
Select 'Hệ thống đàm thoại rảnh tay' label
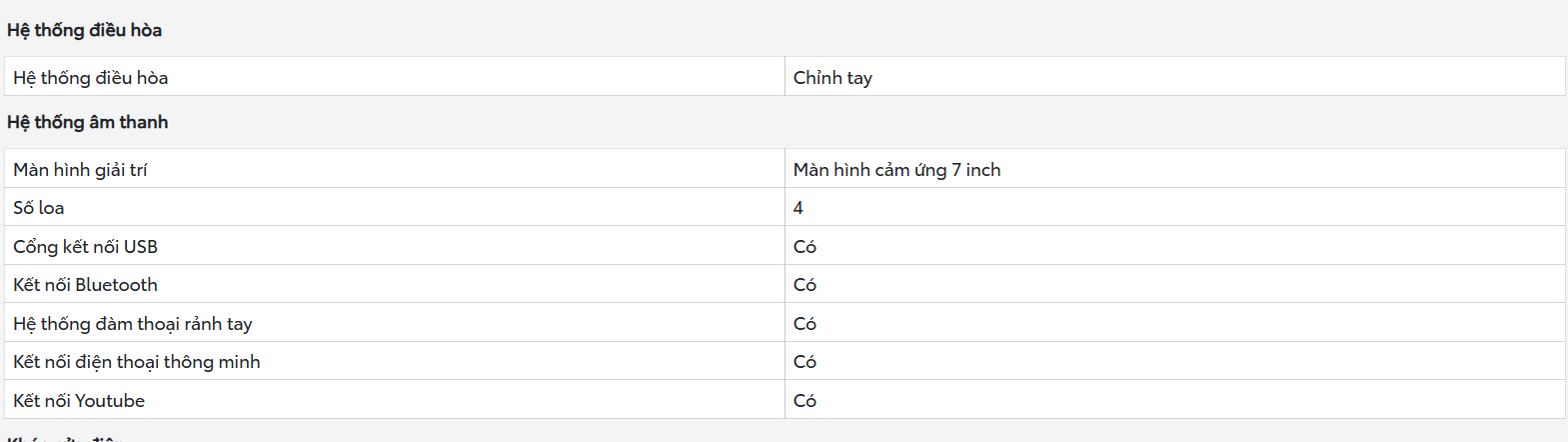coord(133,324)
